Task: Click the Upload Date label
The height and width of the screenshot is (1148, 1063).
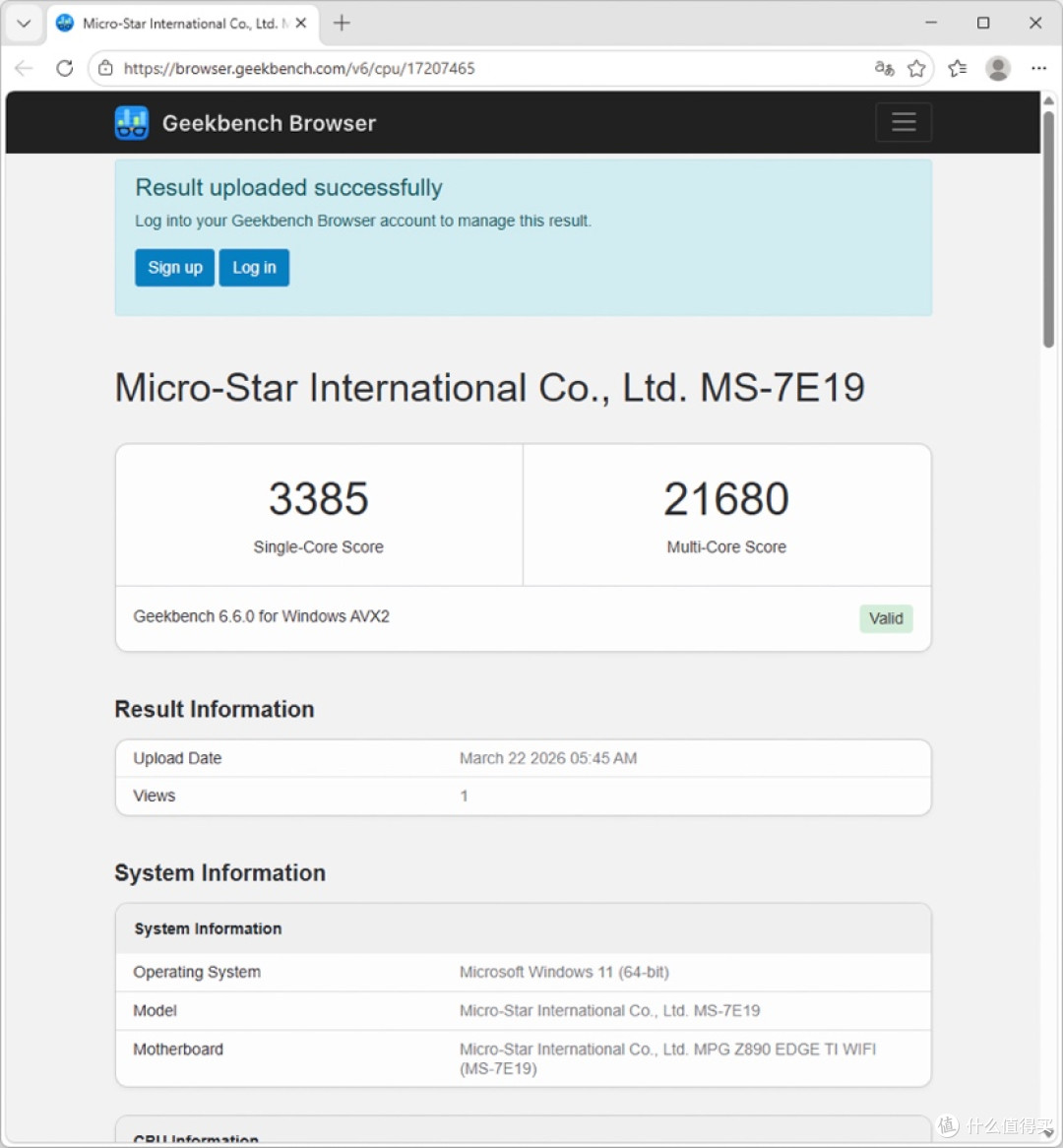Action: tap(177, 758)
